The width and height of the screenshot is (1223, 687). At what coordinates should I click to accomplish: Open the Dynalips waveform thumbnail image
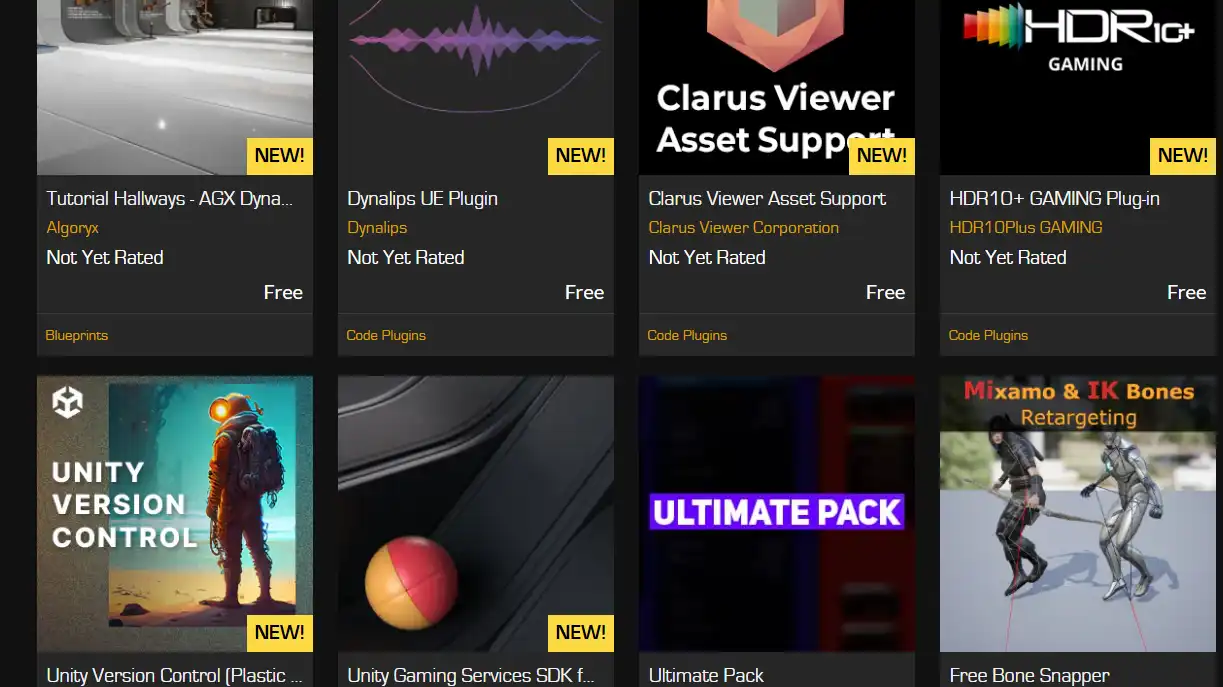pos(476,87)
